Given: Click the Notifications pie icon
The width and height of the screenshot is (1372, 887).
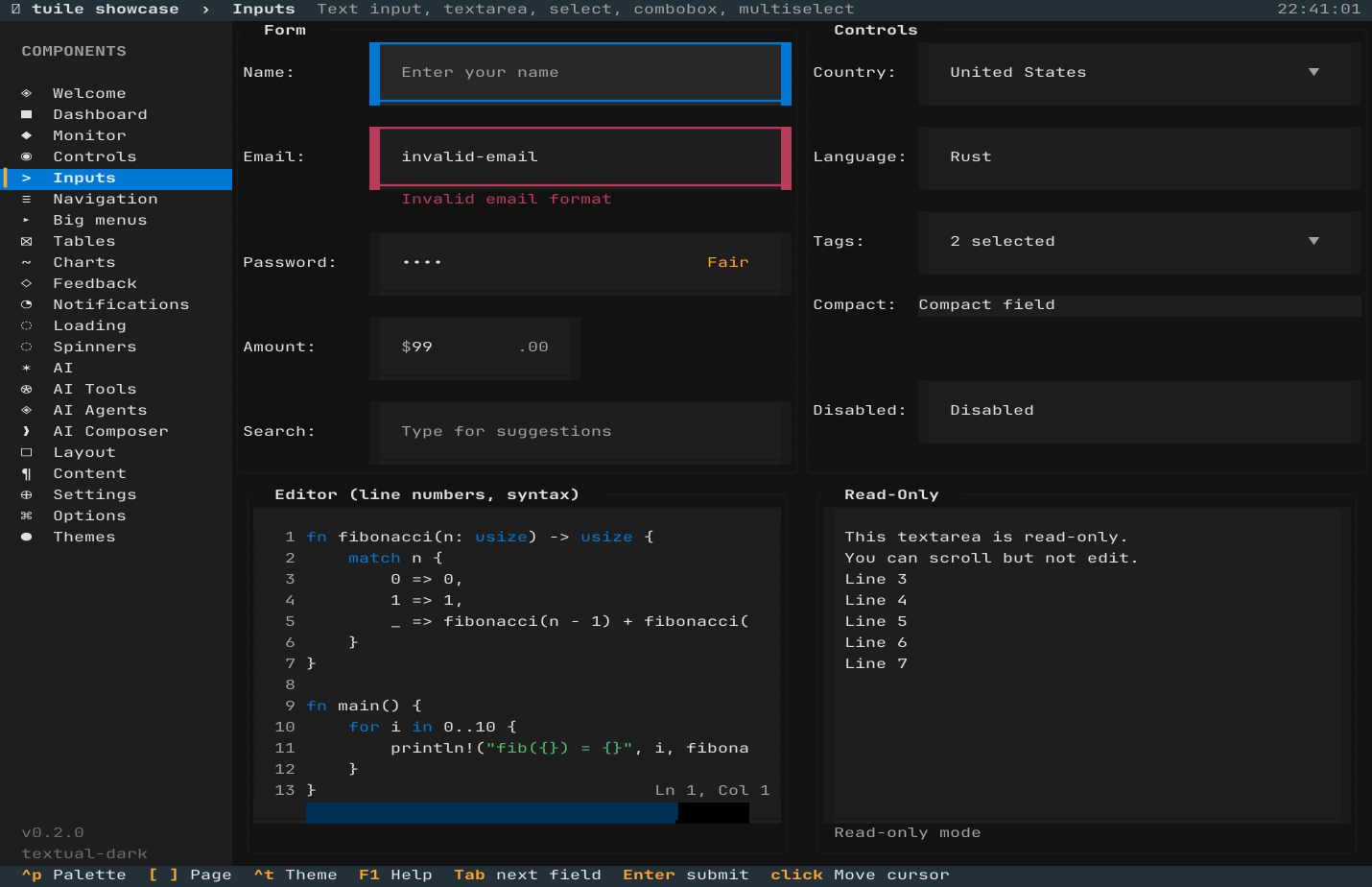Looking at the screenshot, I should tap(26, 304).
